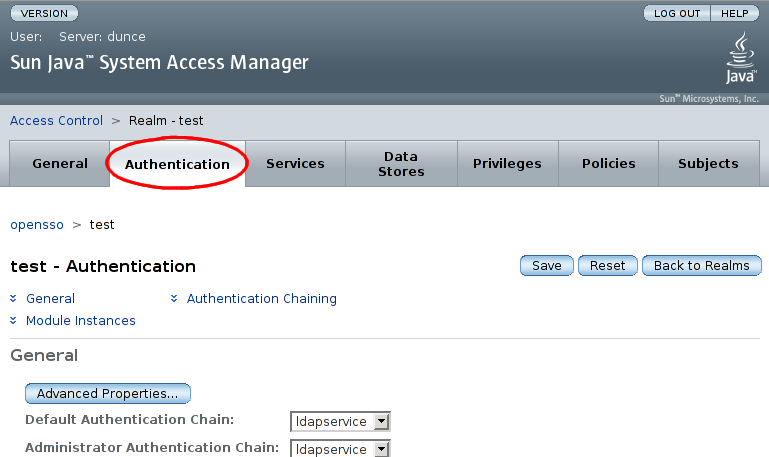Open the Policies tab
The image size is (769, 457).
(609, 163)
